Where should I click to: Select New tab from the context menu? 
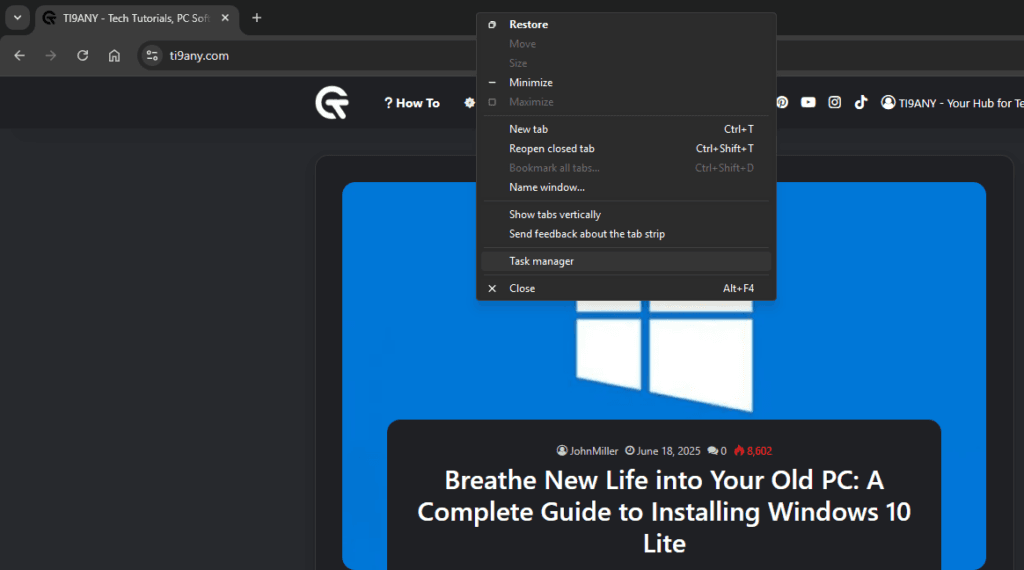[x=528, y=129]
